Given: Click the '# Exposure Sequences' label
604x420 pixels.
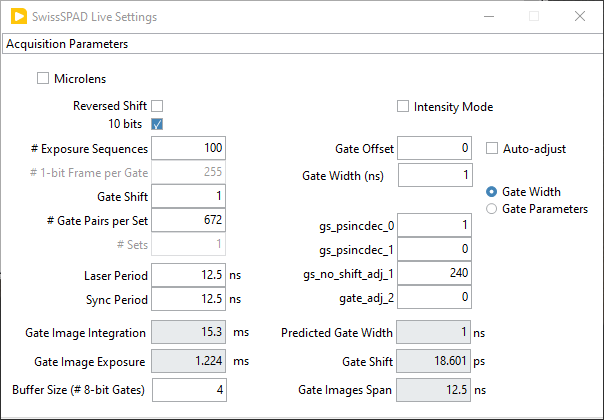Looking at the screenshot, I should coord(89,149).
